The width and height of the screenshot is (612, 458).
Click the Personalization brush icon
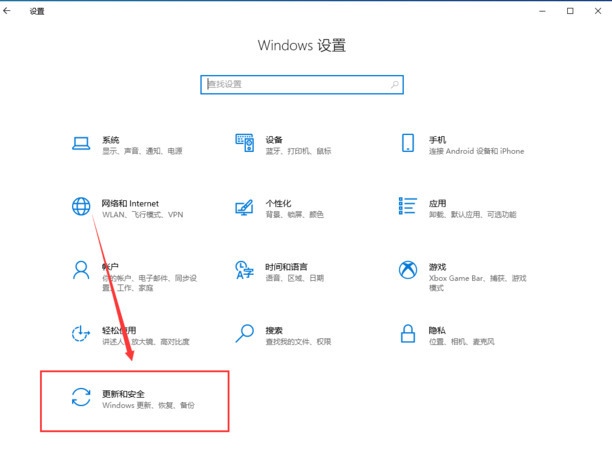pyautogui.click(x=244, y=207)
